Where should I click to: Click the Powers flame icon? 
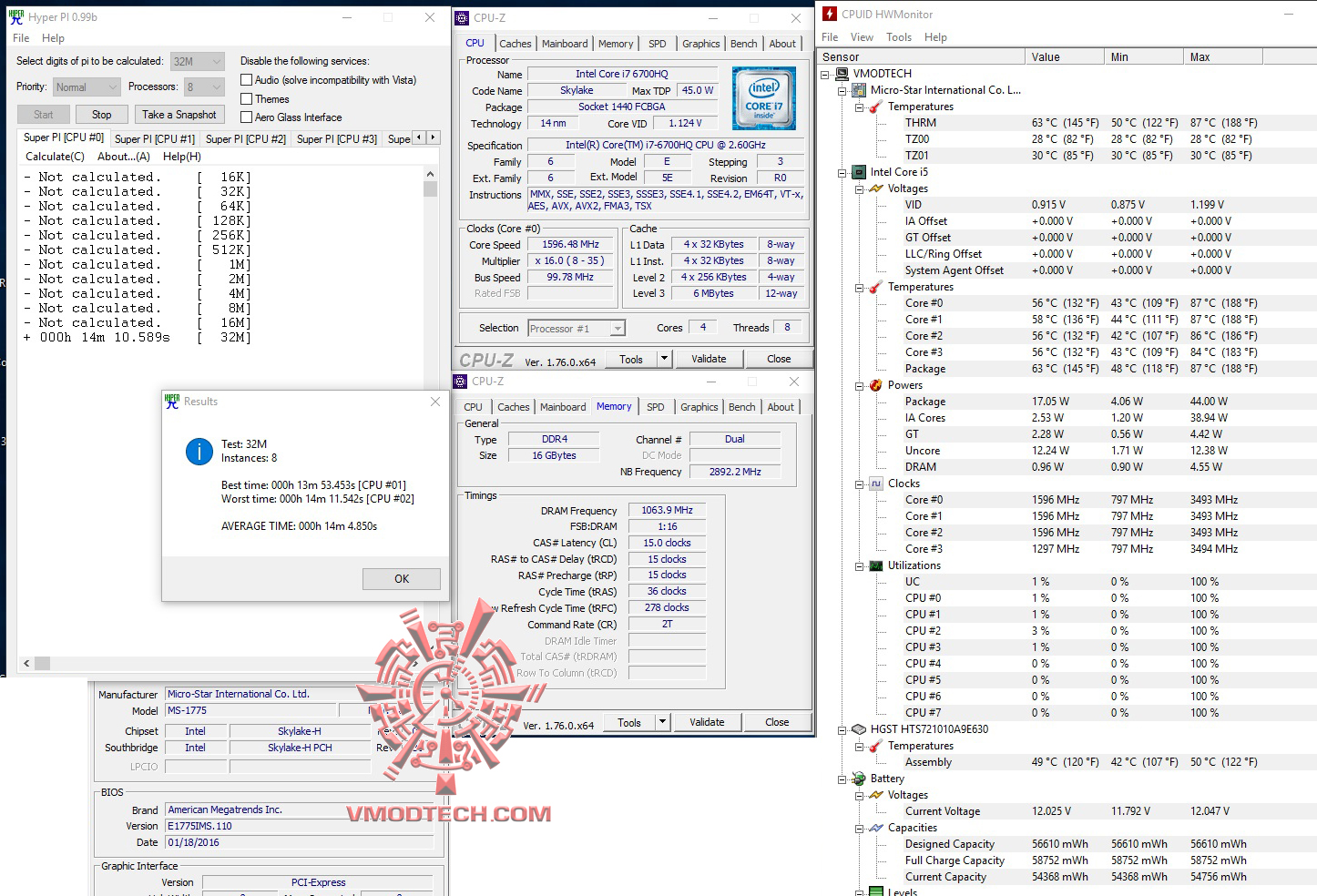point(876,385)
